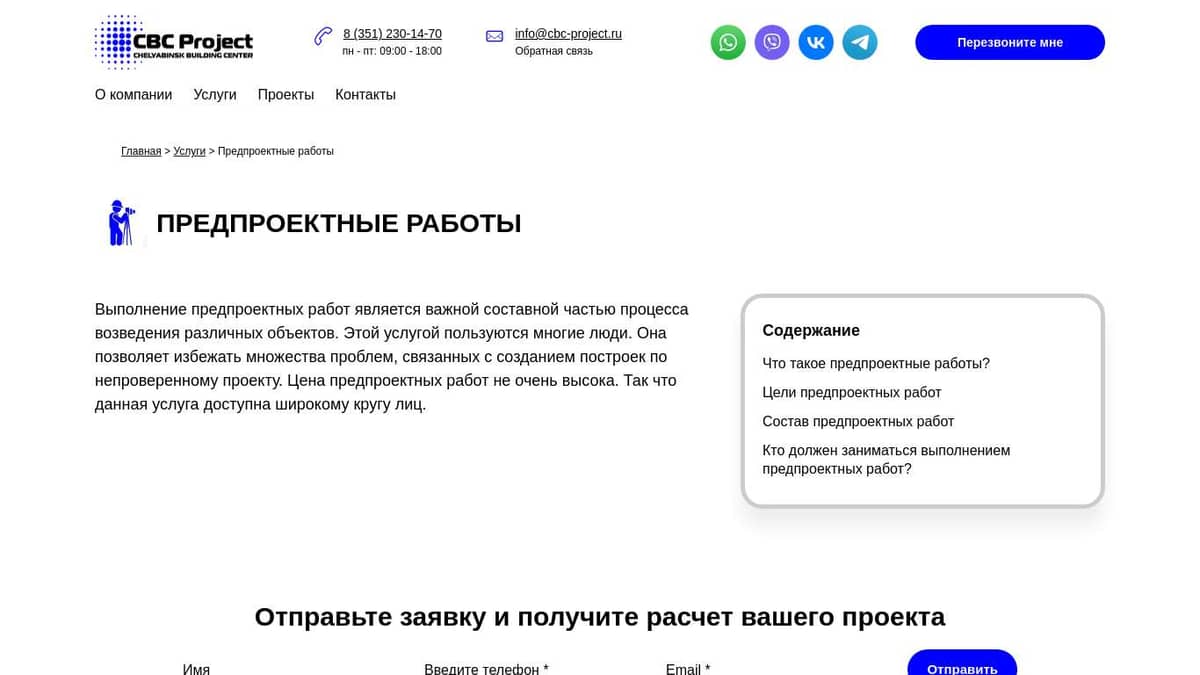The image size is (1200, 675).
Task: Follow the Главная breadcrumb link
Action: 140,150
